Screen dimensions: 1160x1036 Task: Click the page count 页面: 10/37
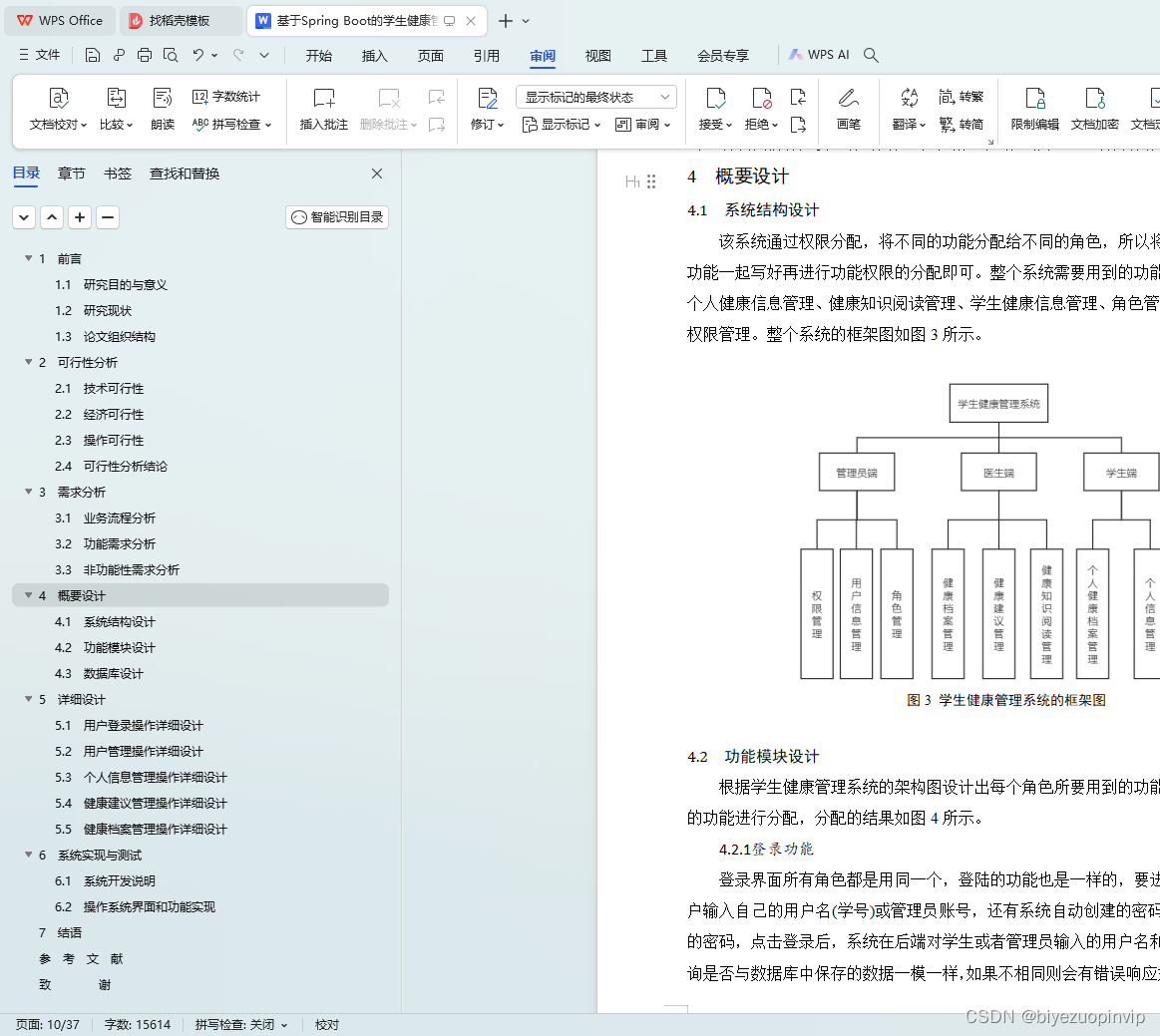(x=47, y=1024)
